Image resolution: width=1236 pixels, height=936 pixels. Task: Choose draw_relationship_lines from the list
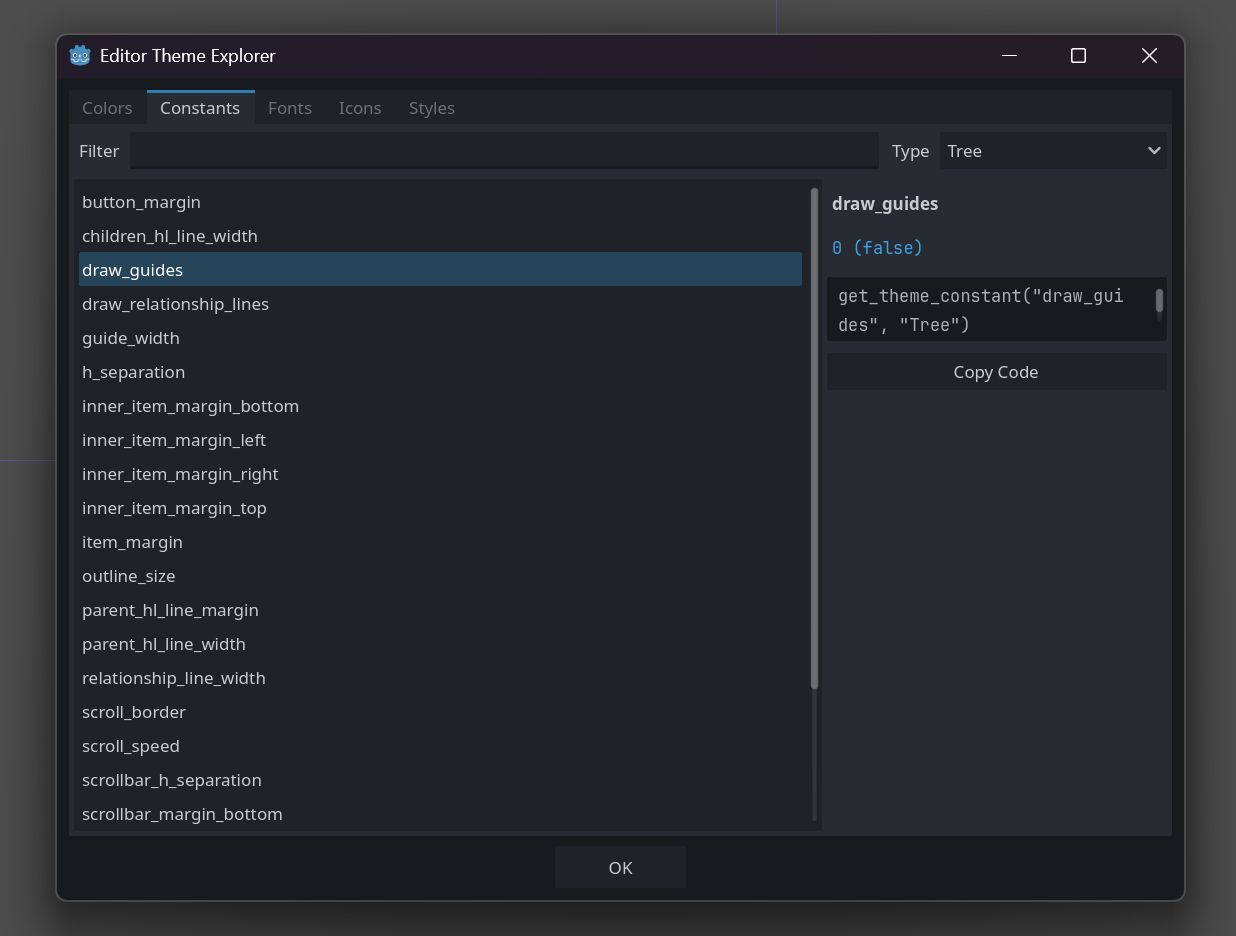[x=440, y=304]
